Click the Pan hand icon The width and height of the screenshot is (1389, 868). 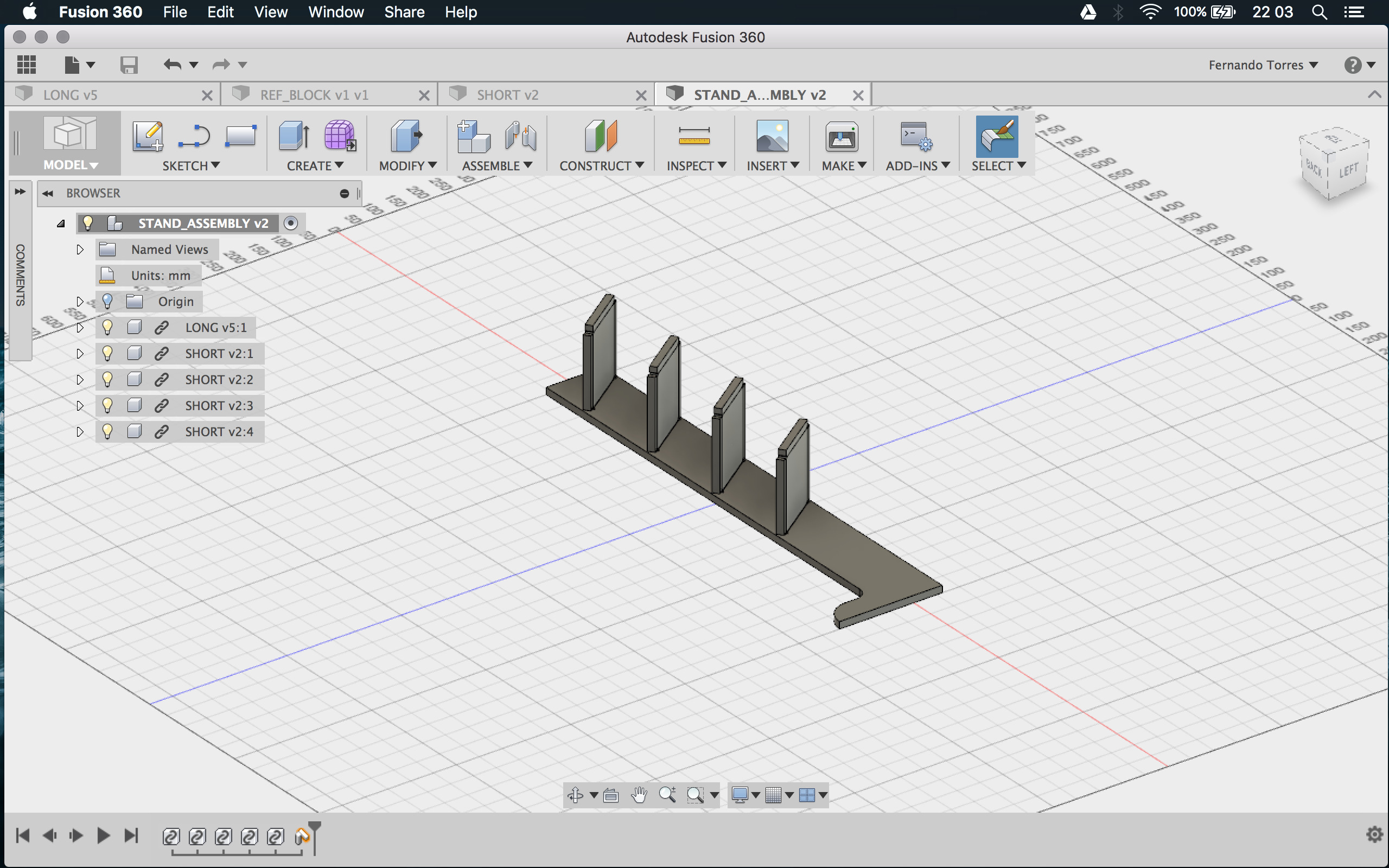click(x=639, y=795)
